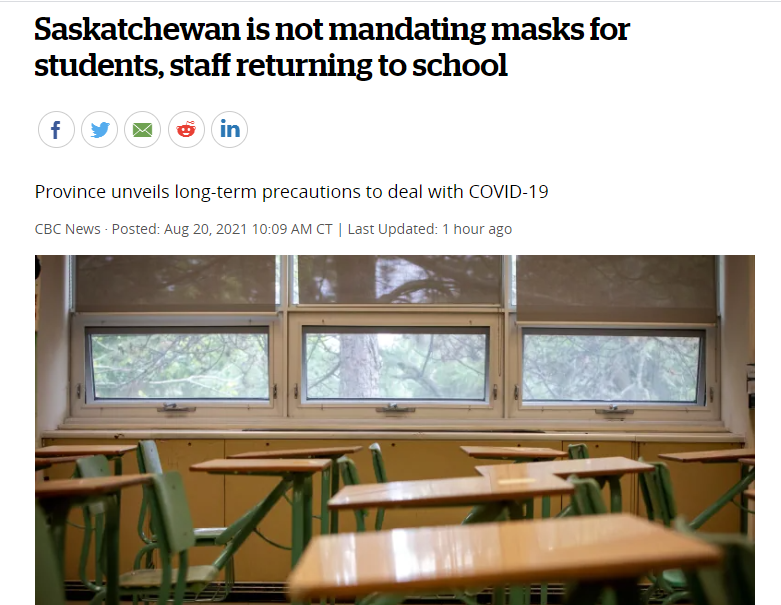The image size is (781, 605).
Task: Share article on LinkedIn
Action: 230,129
